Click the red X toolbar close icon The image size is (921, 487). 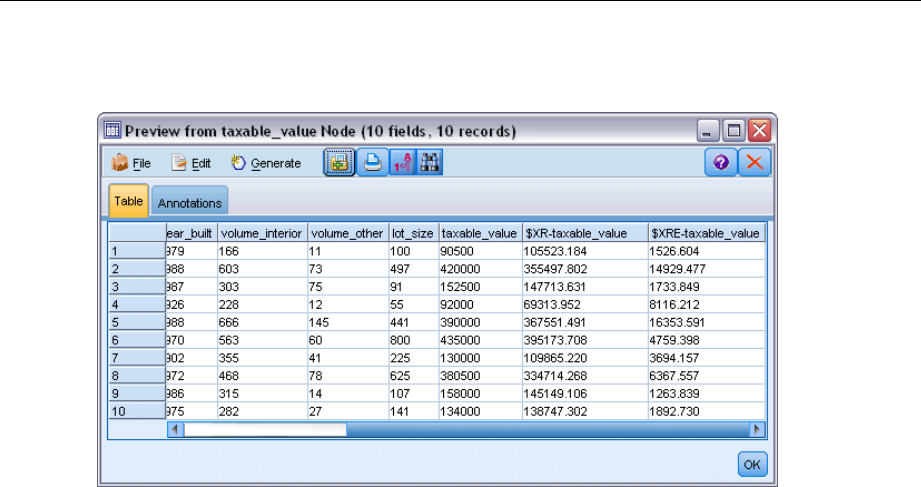point(754,163)
